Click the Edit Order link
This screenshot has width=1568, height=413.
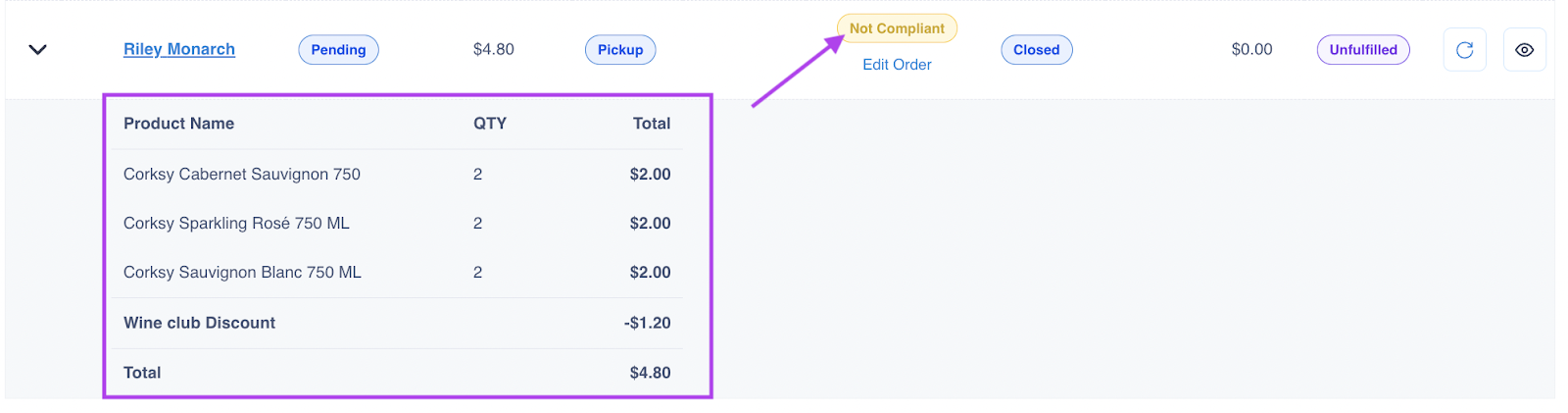pos(897,65)
